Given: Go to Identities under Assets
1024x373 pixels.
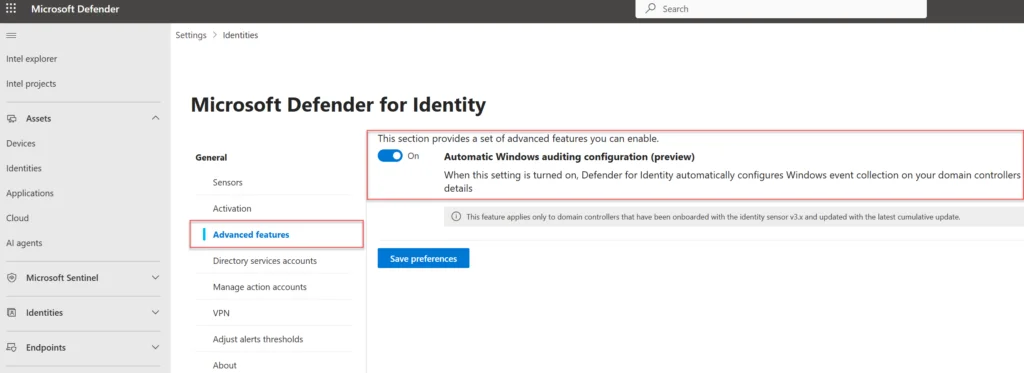Looking at the screenshot, I should coord(24,169).
